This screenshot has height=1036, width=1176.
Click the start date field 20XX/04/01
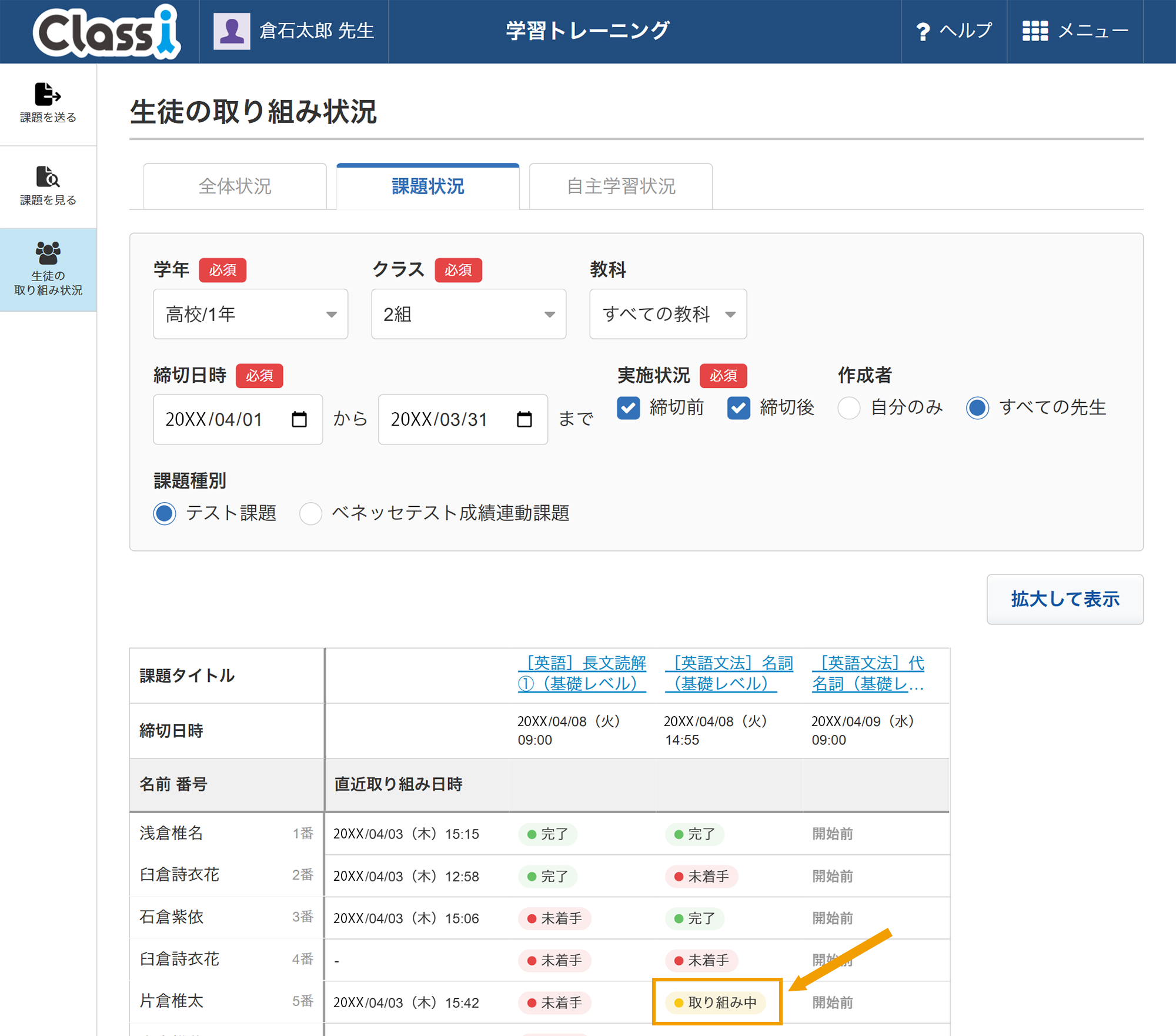[238, 419]
